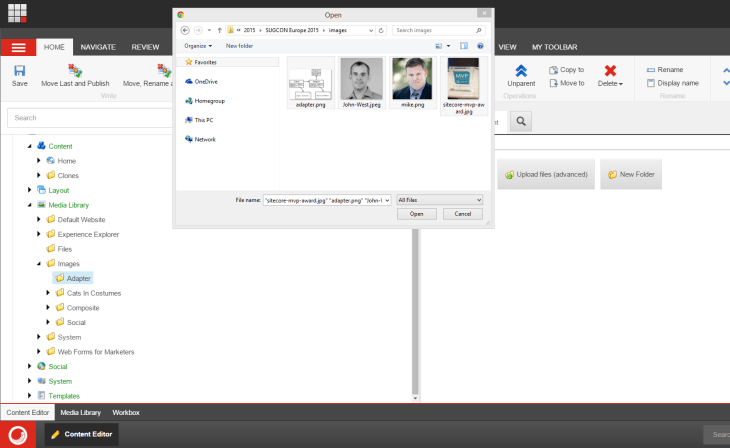Switch to the NAVIGATE ribbon tab
Image resolution: width=730 pixels, height=448 pixels.
click(x=98, y=47)
